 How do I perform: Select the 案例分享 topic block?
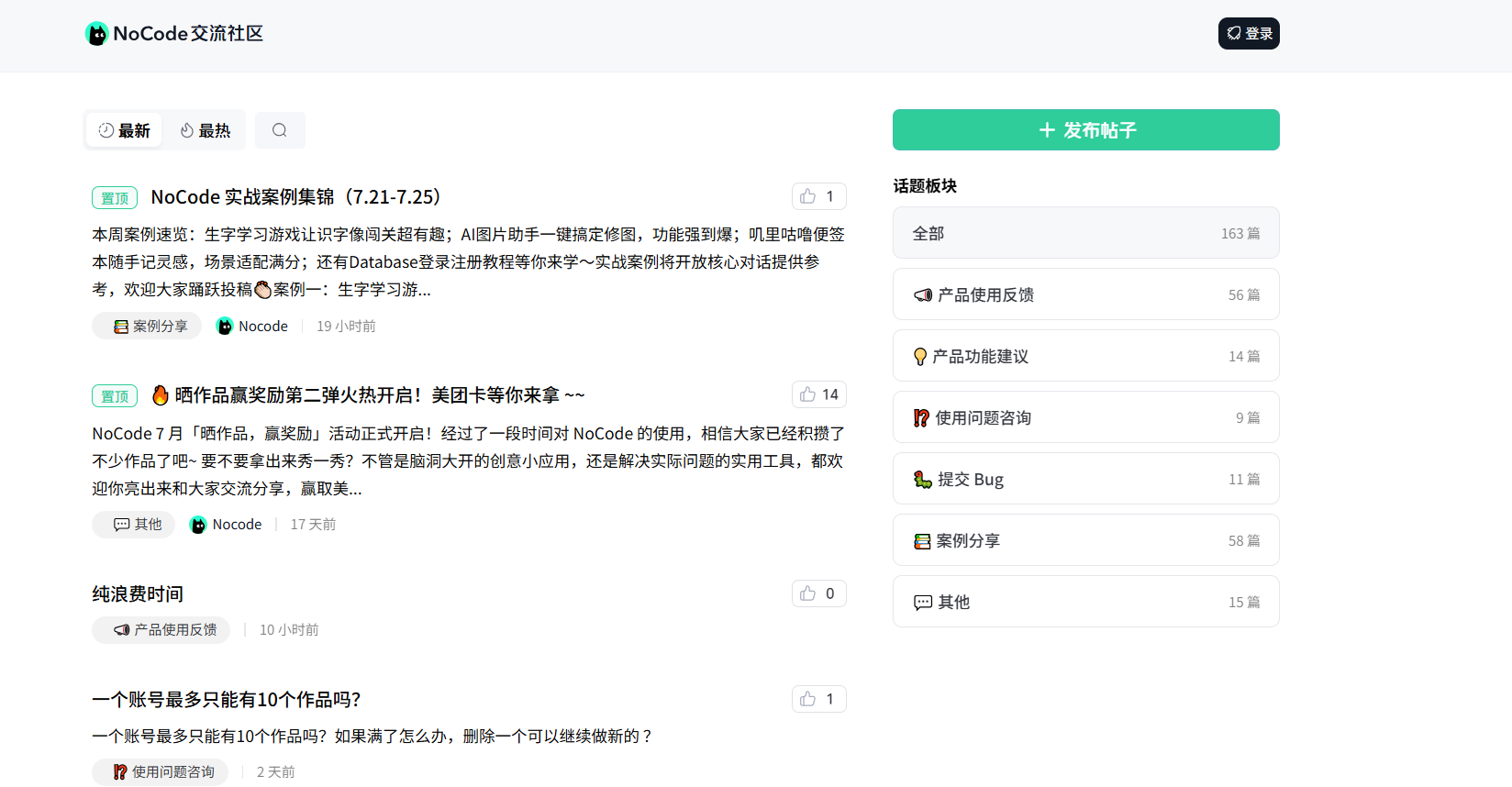1086,540
